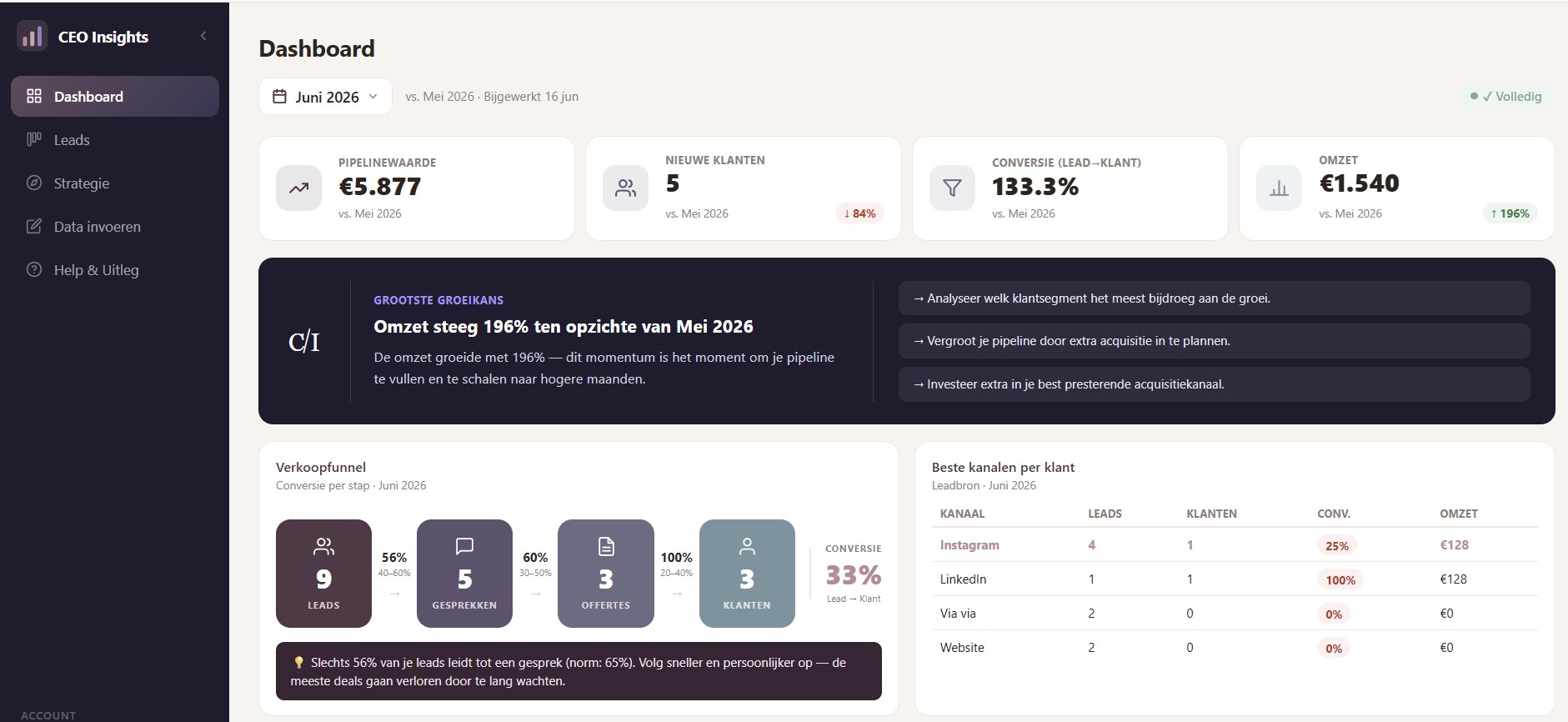Click the C/I logo in growth banner
The width and height of the screenshot is (1568, 722).
coord(304,342)
